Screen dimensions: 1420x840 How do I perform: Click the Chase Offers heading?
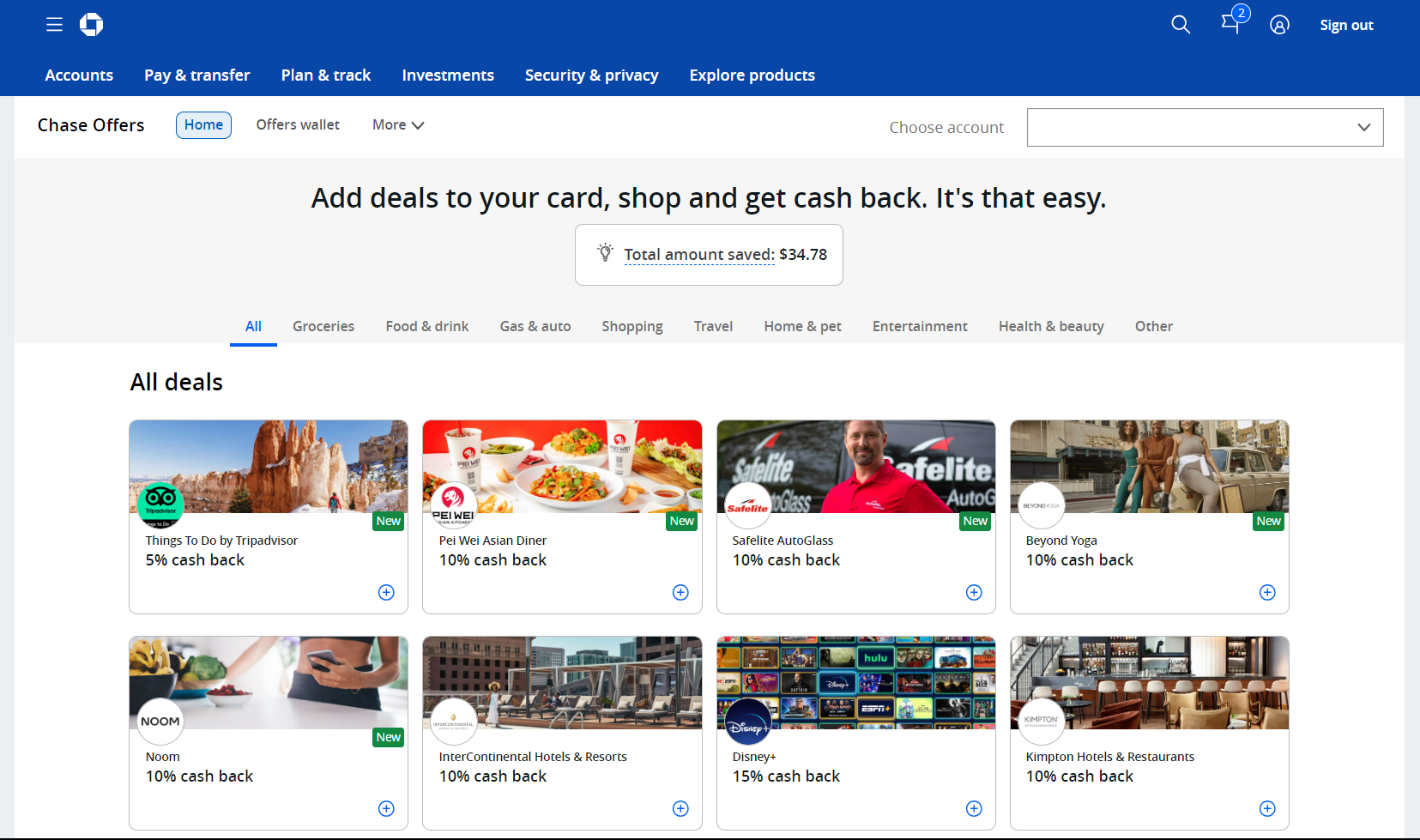[x=91, y=125]
